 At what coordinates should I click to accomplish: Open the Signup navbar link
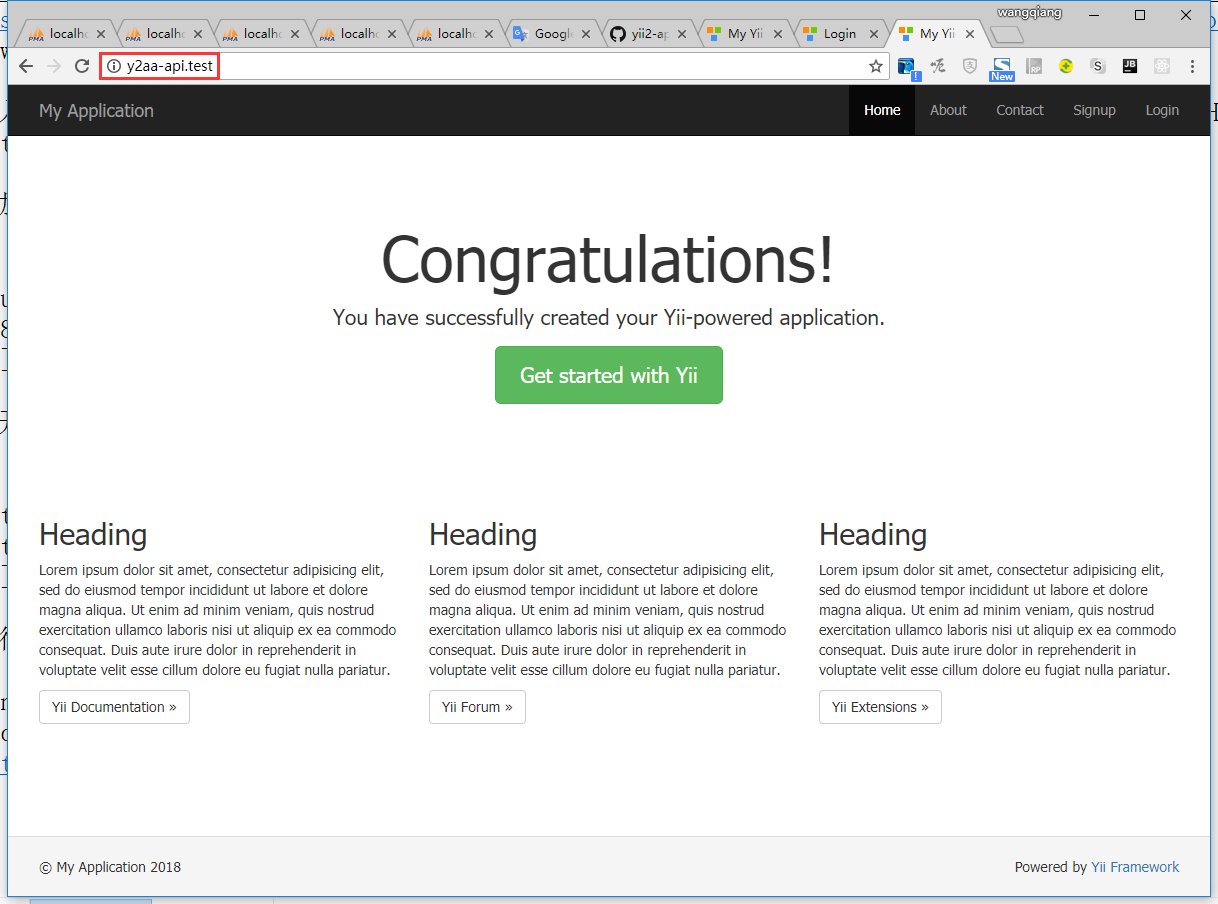tap(1094, 110)
